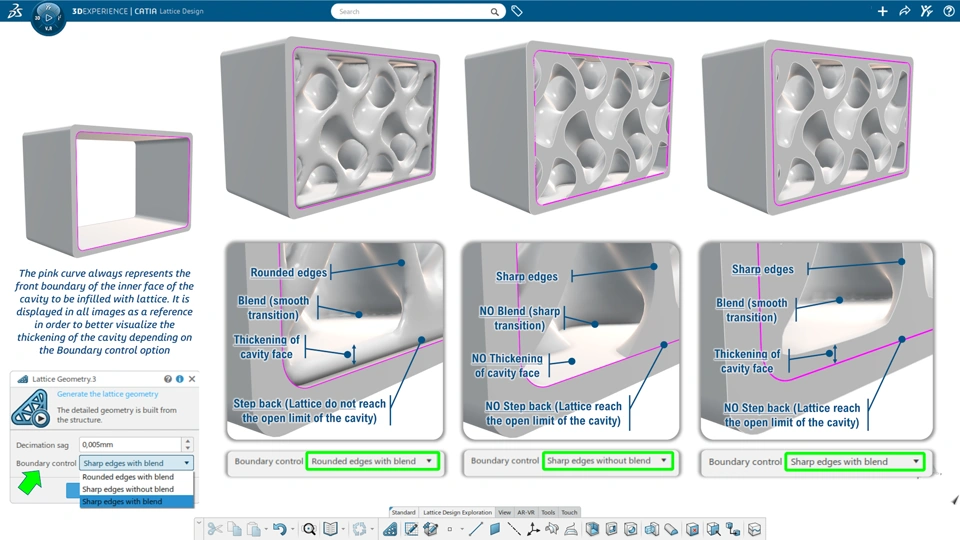The image size is (960, 540).
Task: Open the top bar Help question icon
Action: tap(948, 11)
